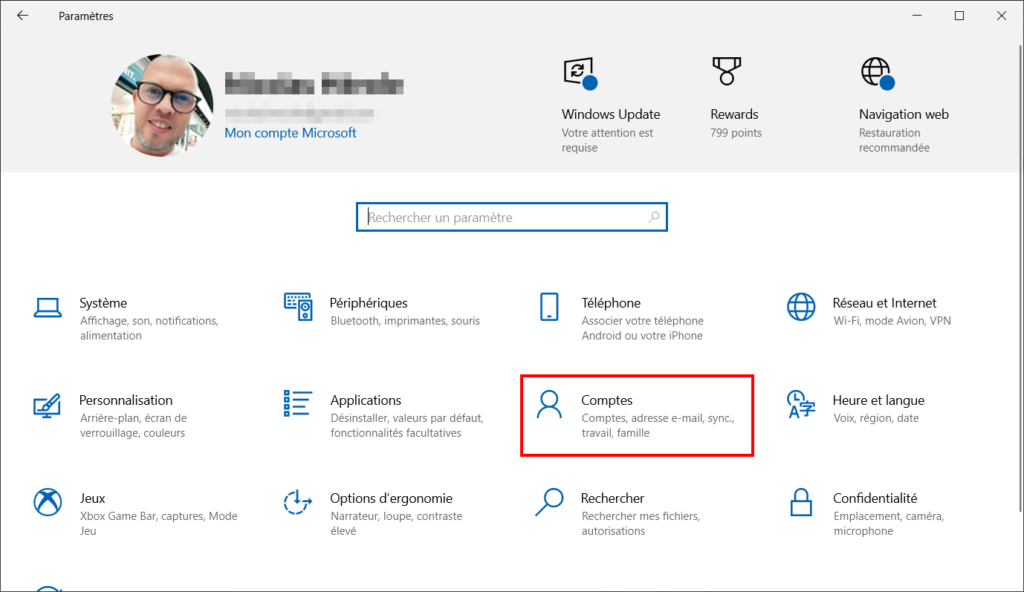The image size is (1024, 592).
Task: Click the Personnalisation brush icon
Action: tap(47, 405)
